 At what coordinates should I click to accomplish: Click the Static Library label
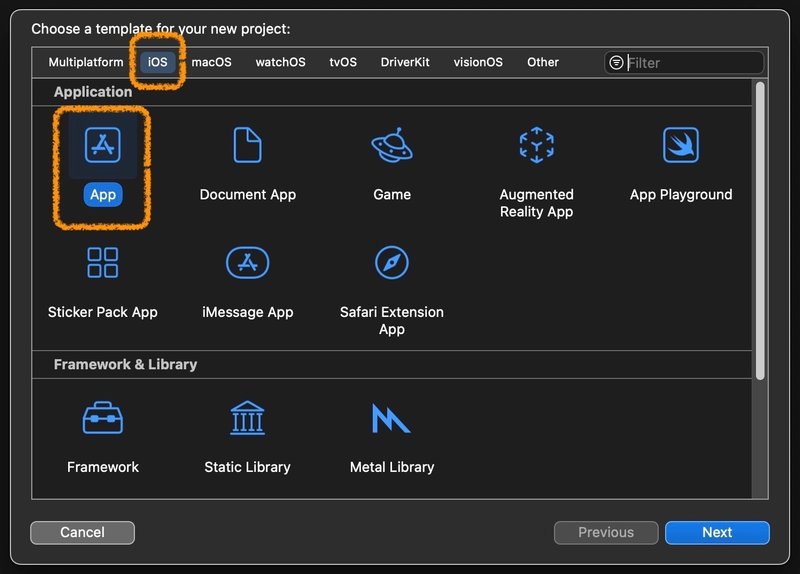pos(247,467)
